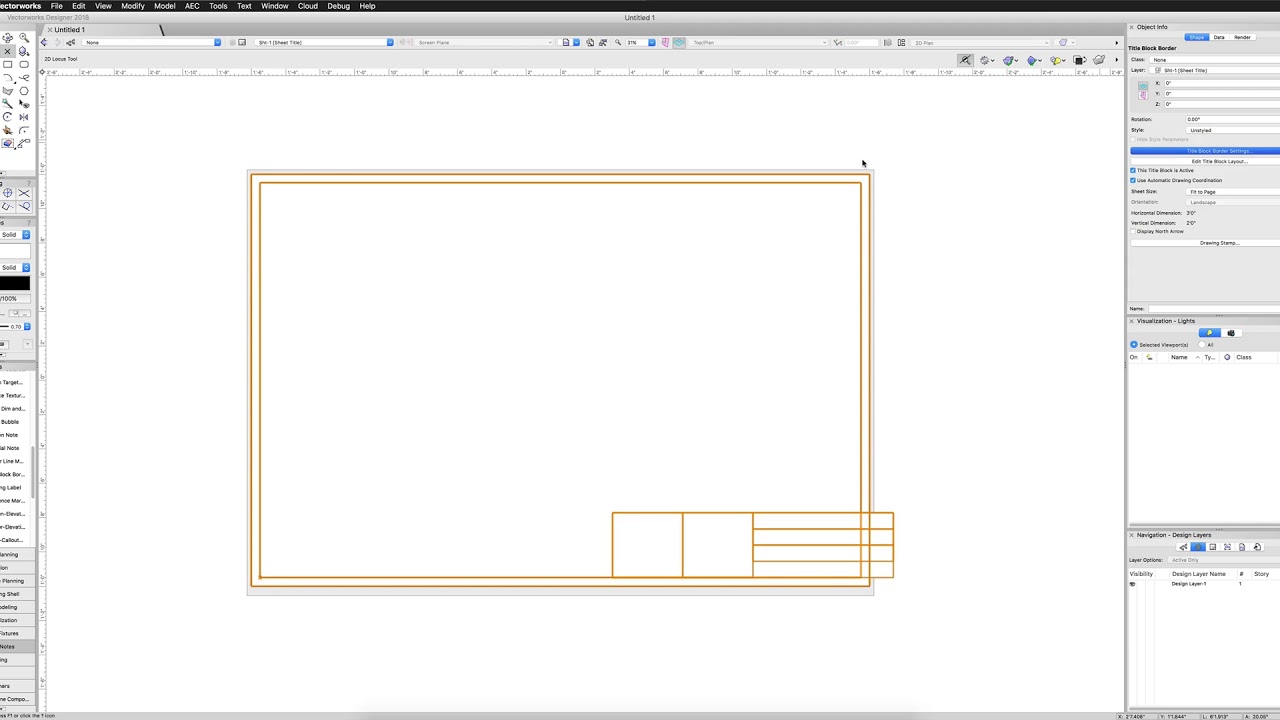Click Title Block Border Settings button
This screenshot has height=720, width=1280.
1205,151
